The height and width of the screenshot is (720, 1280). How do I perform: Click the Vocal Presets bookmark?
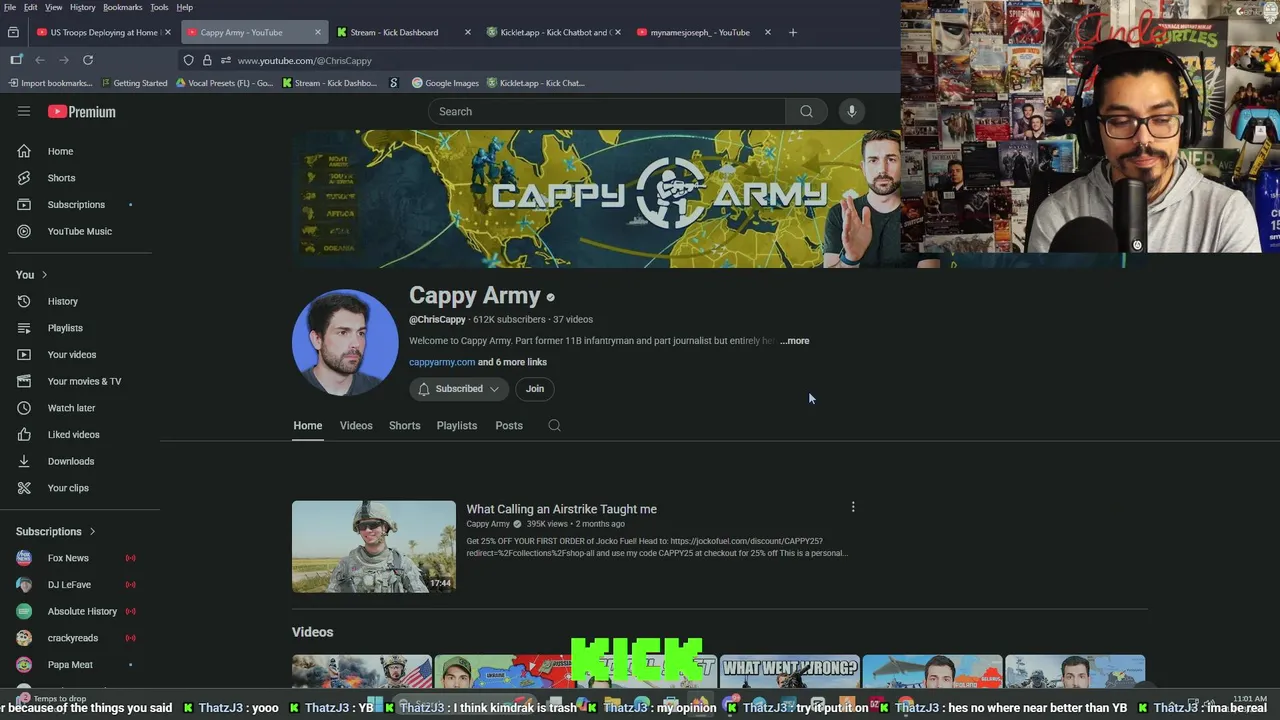click(224, 83)
